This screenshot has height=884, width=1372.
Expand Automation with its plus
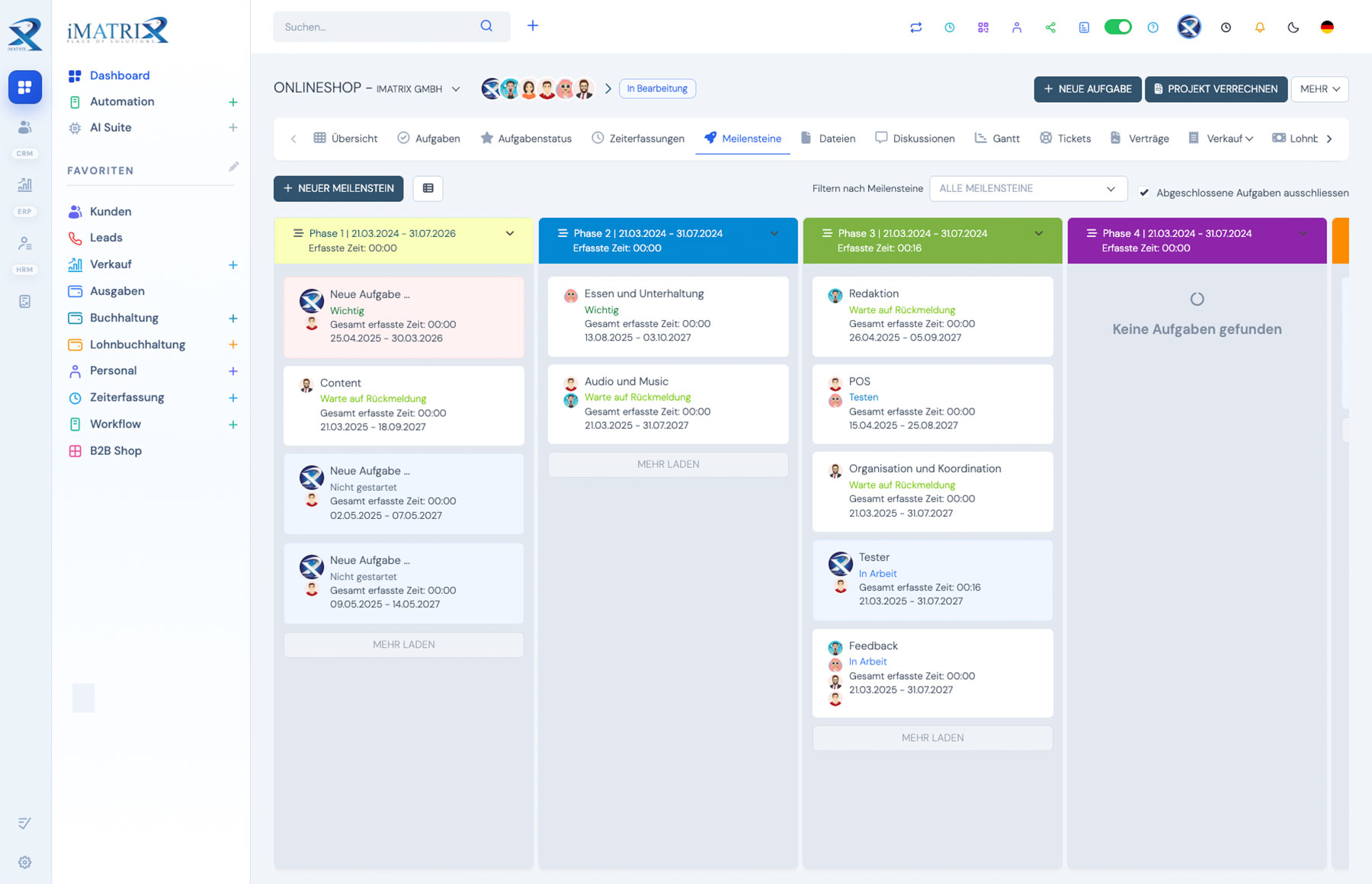click(233, 102)
